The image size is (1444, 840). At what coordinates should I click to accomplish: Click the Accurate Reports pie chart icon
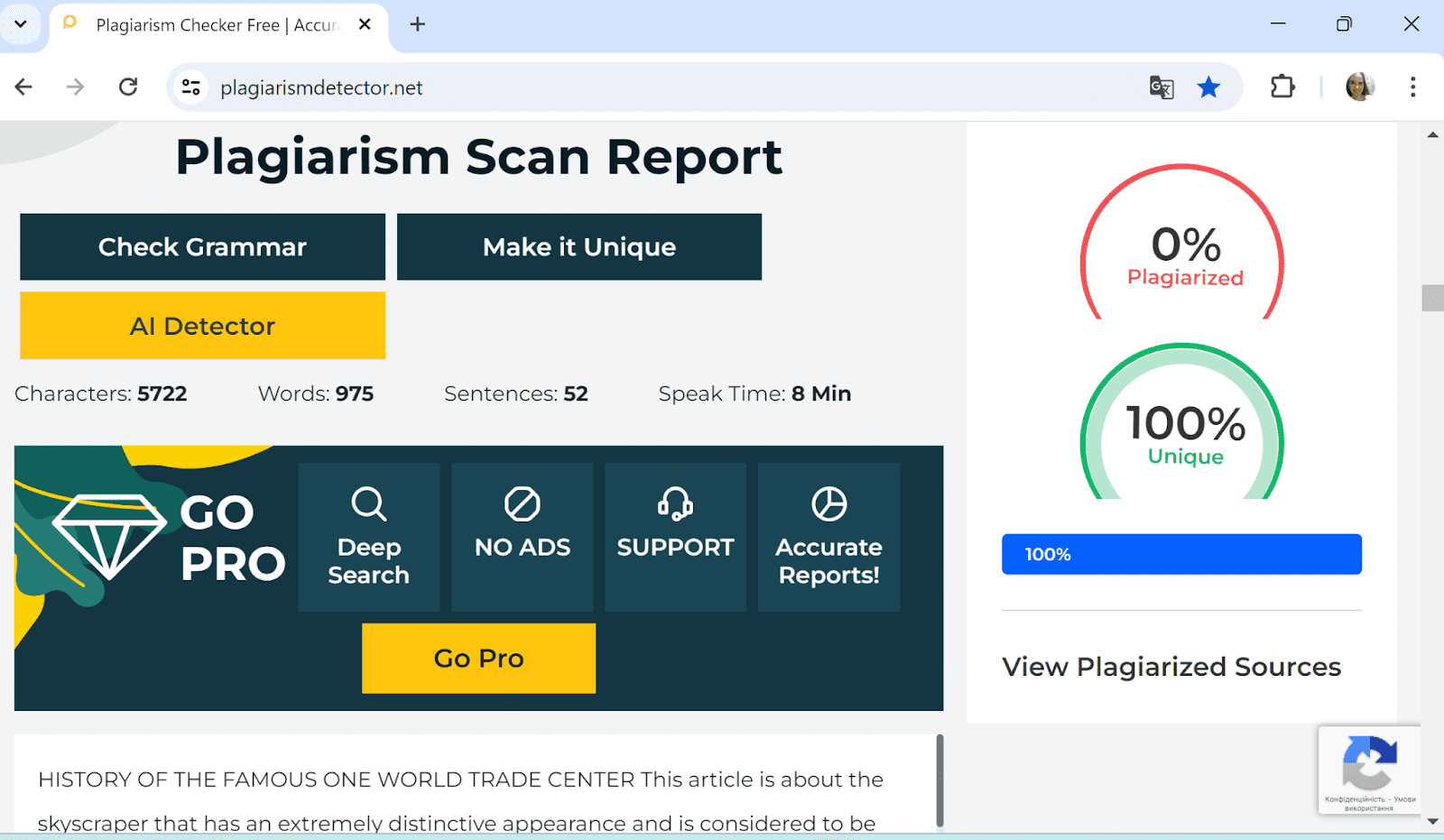pyautogui.click(x=828, y=503)
